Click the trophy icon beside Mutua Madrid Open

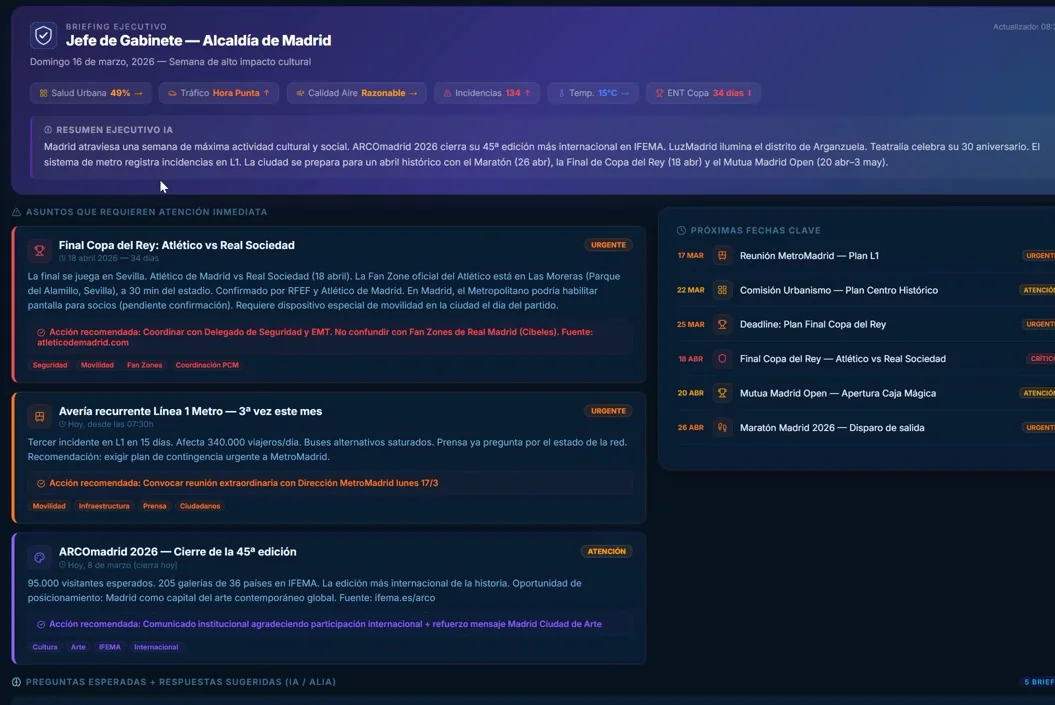pyautogui.click(x=722, y=393)
